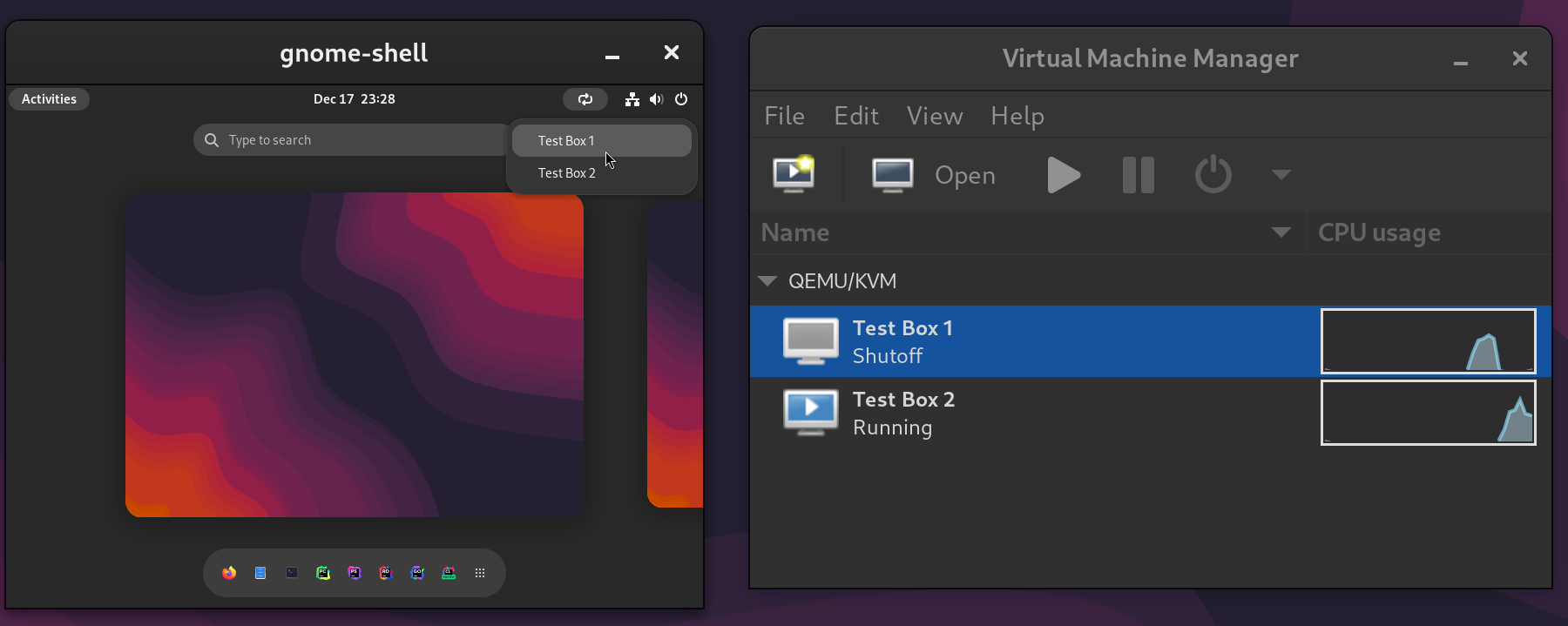Click the Type to search field

351,140
